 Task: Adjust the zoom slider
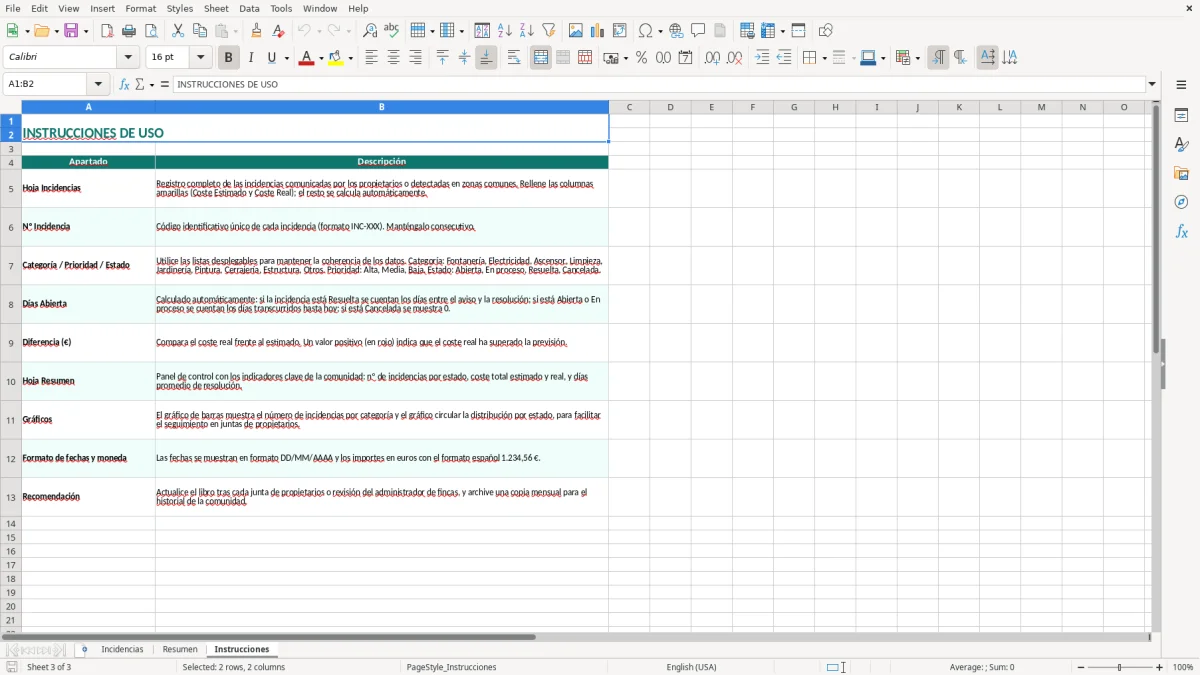[x=1120, y=667]
